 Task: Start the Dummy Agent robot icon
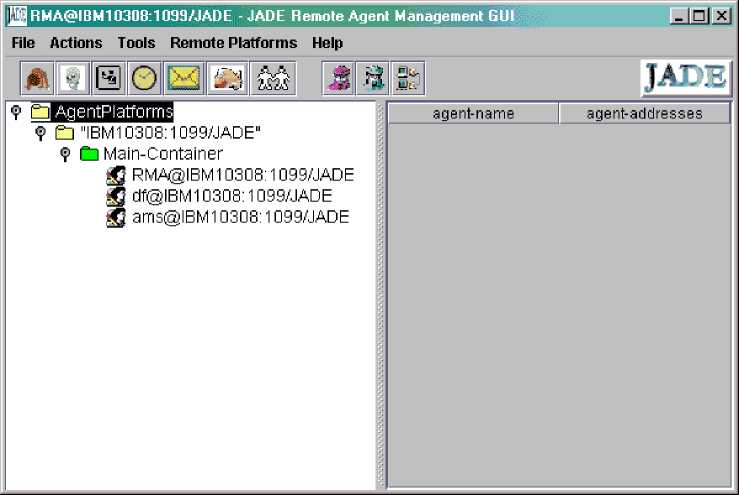(x=373, y=78)
